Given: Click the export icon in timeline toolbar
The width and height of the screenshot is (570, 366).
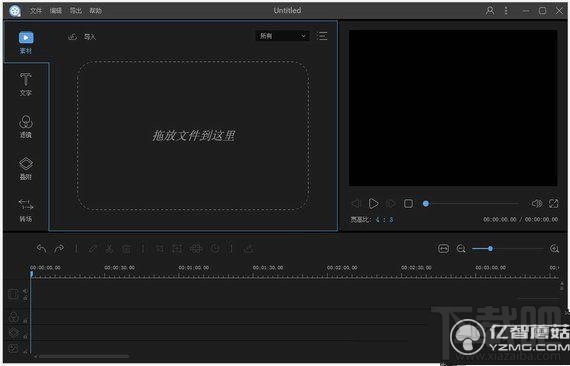Looking at the screenshot, I should [x=249, y=249].
